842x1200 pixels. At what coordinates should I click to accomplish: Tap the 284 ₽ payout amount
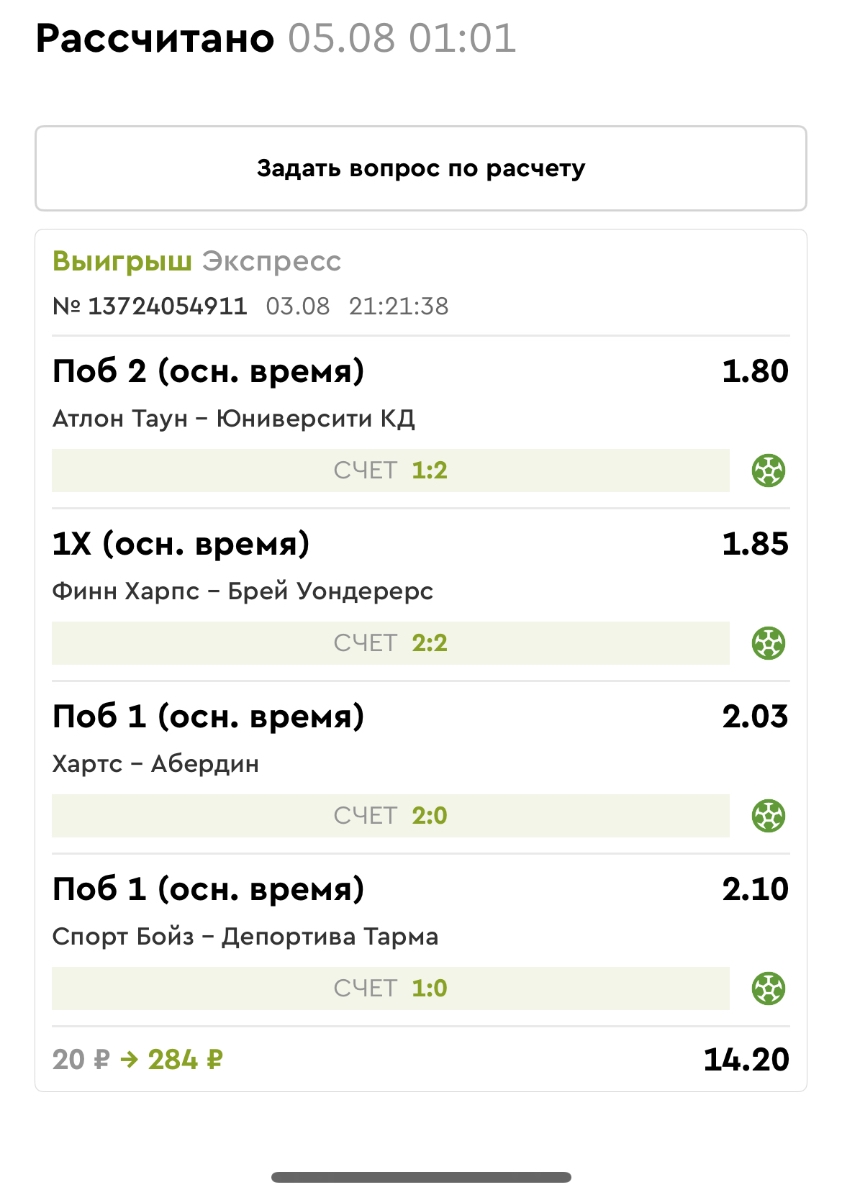coord(185,1060)
